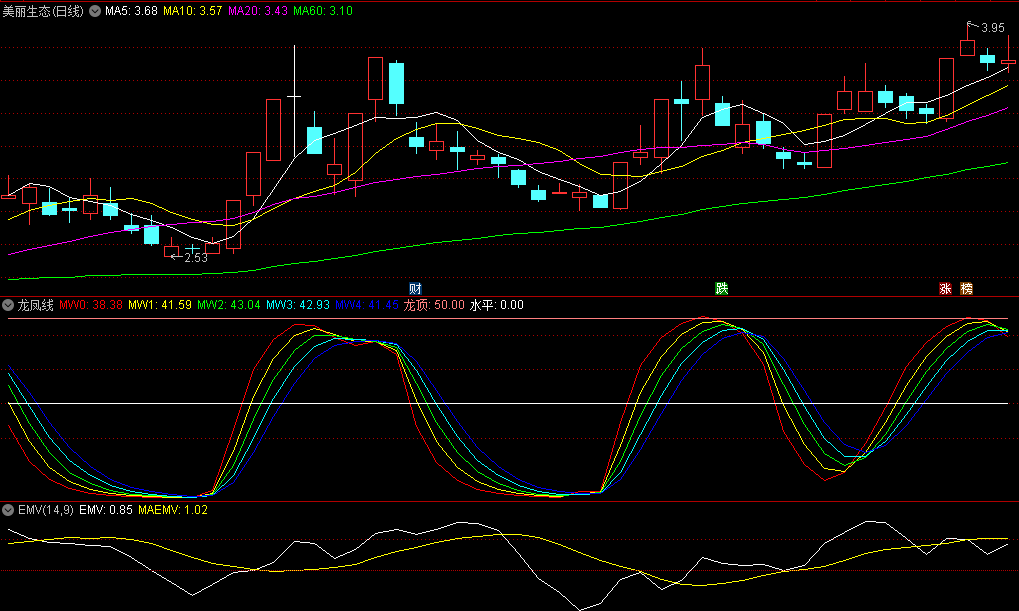Select the MA60: 3.10 label
Image resolution: width=1019 pixels, height=611 pixels.
[323, 11]
